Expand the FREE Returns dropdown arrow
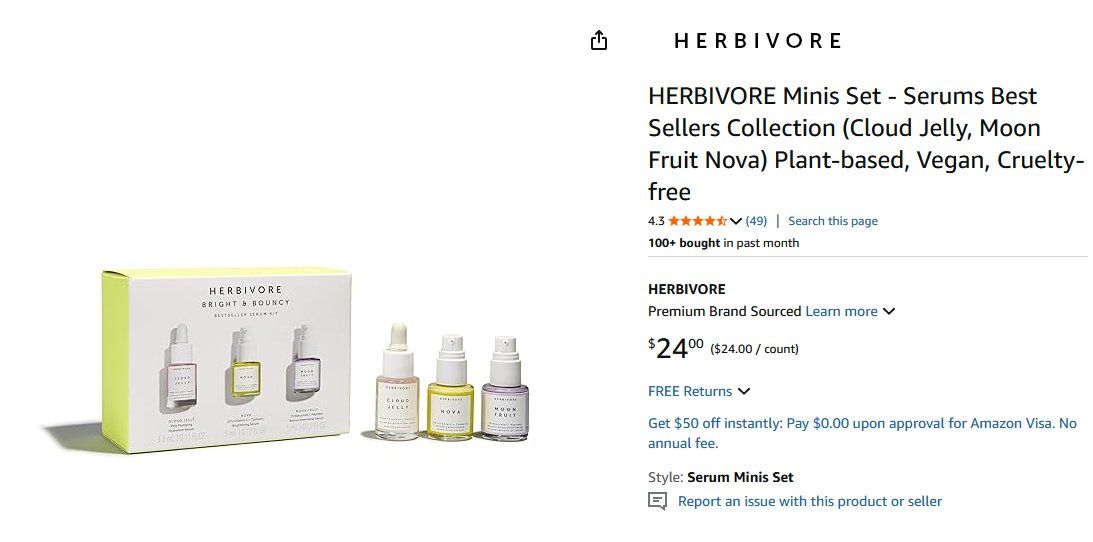1093x542 pixels. [744, 392]
